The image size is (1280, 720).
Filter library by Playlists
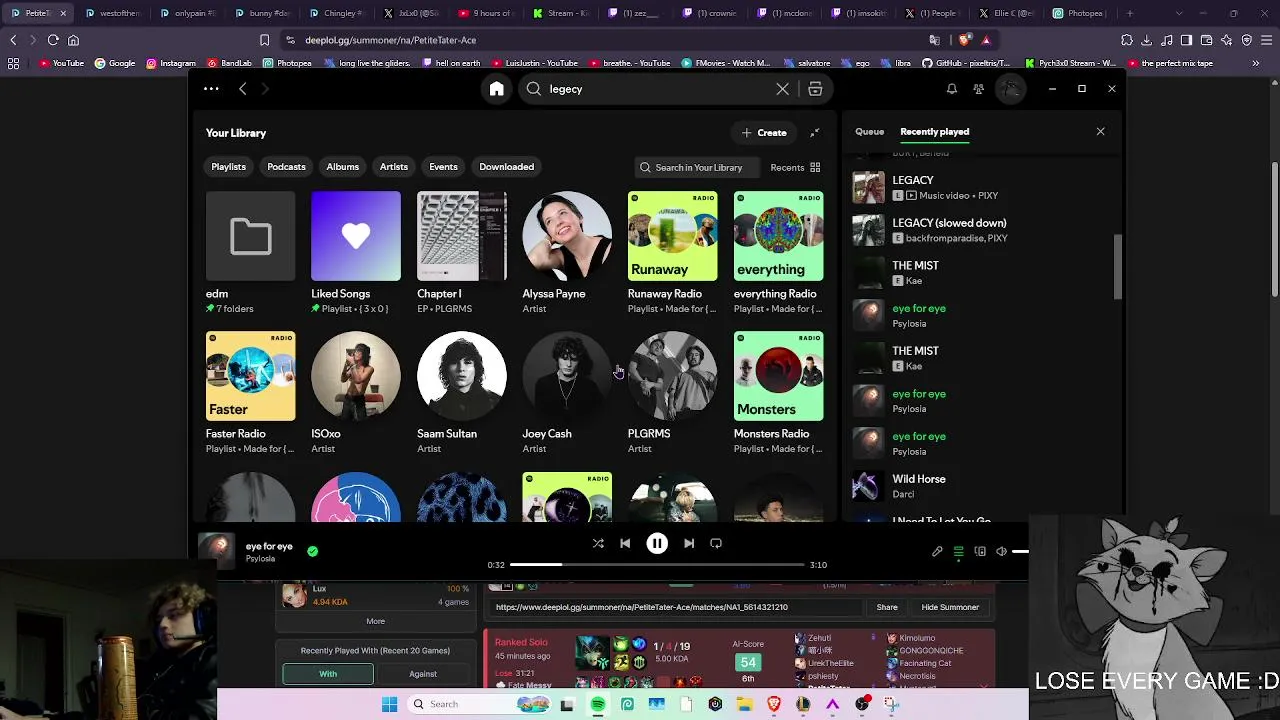pyautogui.click(x=228, y=167)
